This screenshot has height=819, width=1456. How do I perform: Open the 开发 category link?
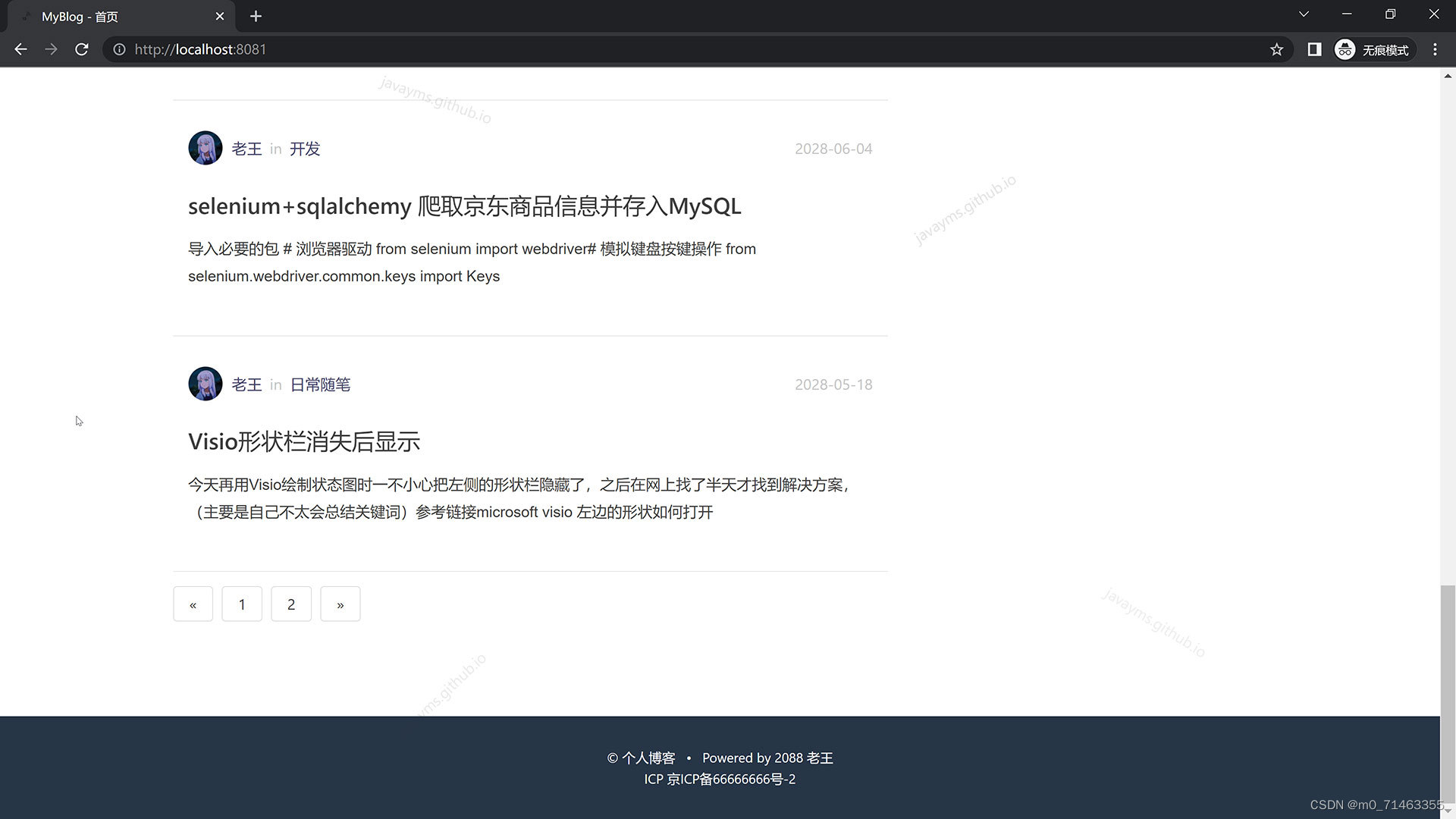305,149
